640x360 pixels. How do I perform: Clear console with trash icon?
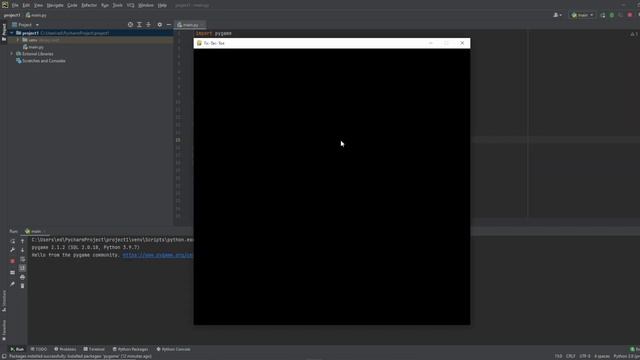[x=22, y=286]
